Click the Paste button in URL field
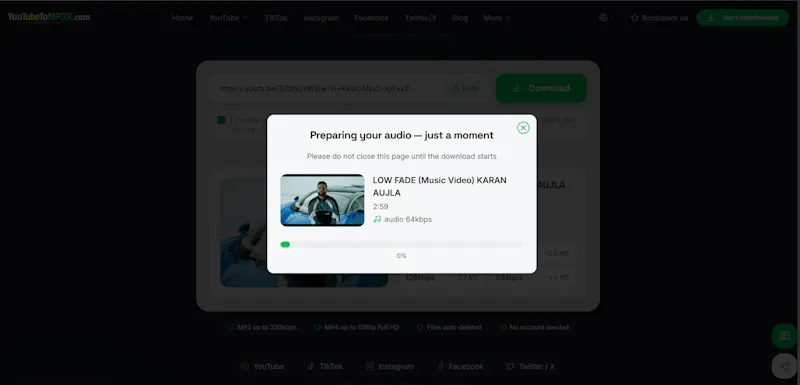800x385 pixels. (x=466, y=88)
